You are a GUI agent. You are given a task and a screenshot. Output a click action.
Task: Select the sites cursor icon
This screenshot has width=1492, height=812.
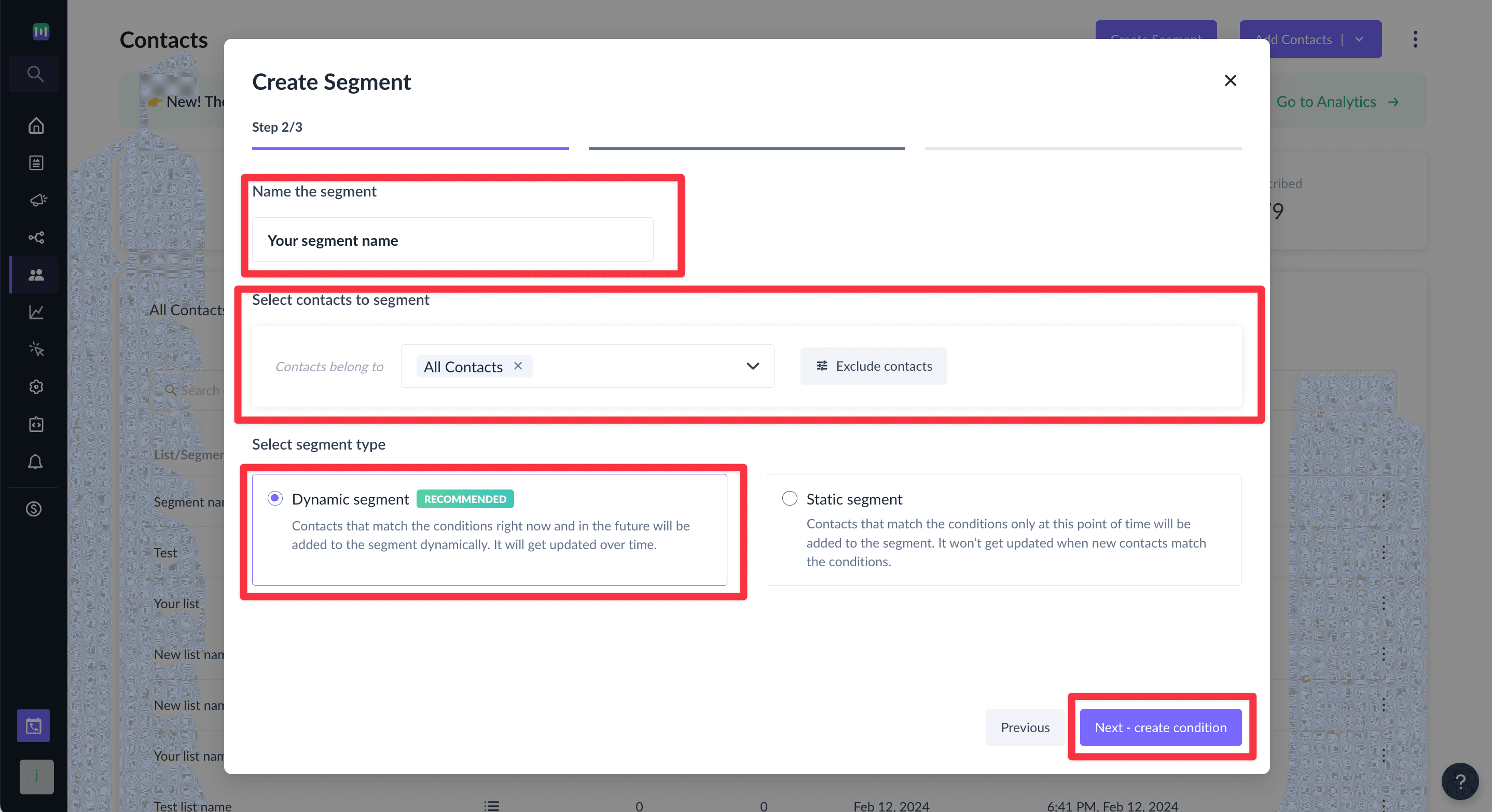35,348
